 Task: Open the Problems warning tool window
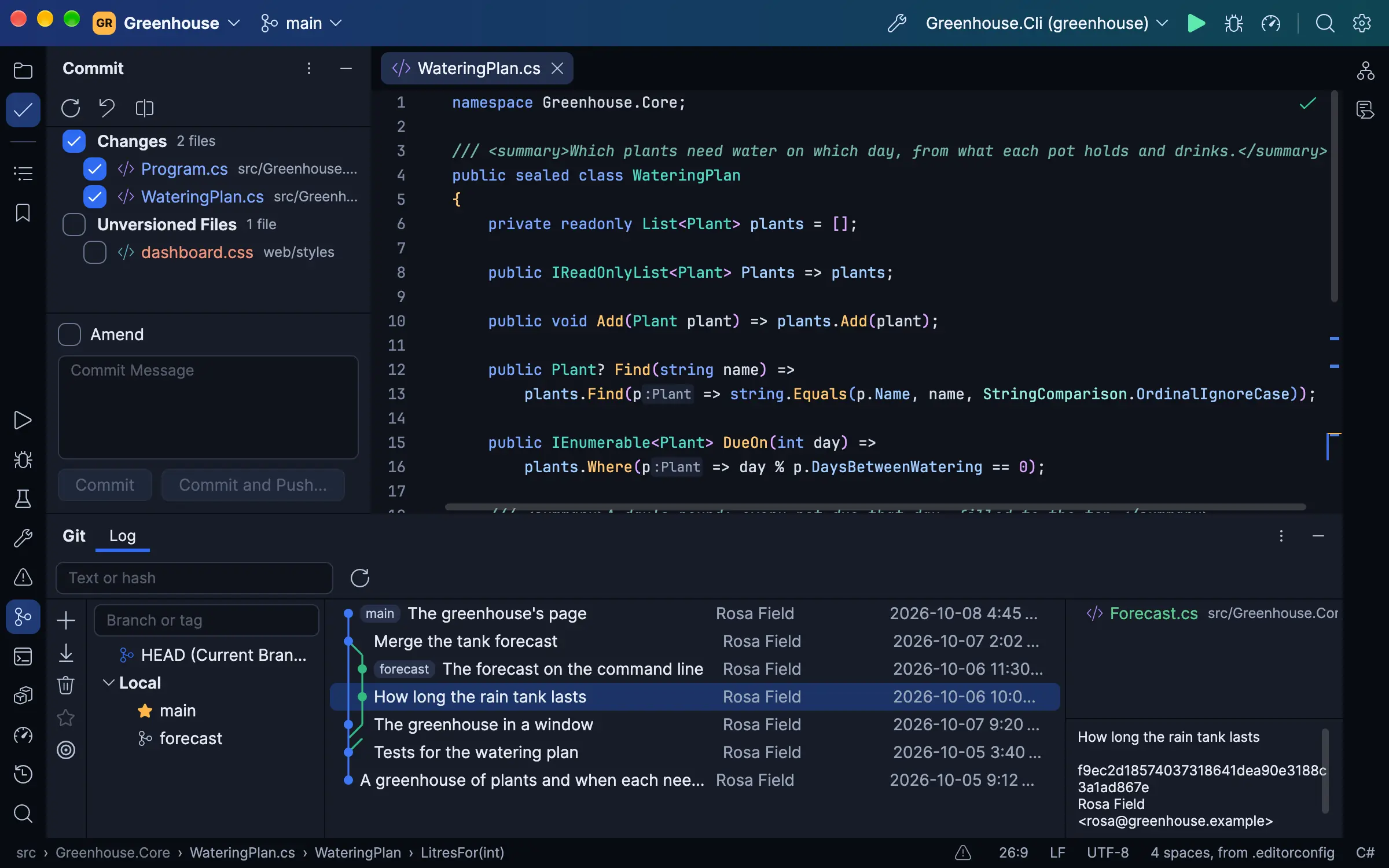(x=23, y=577)
